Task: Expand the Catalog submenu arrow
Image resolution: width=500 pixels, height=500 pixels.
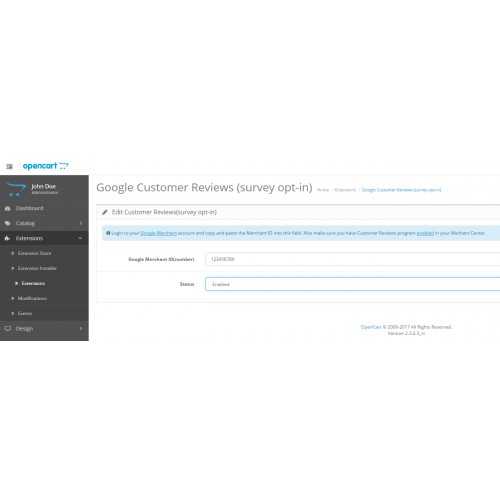Action: [x=81, y=223]
